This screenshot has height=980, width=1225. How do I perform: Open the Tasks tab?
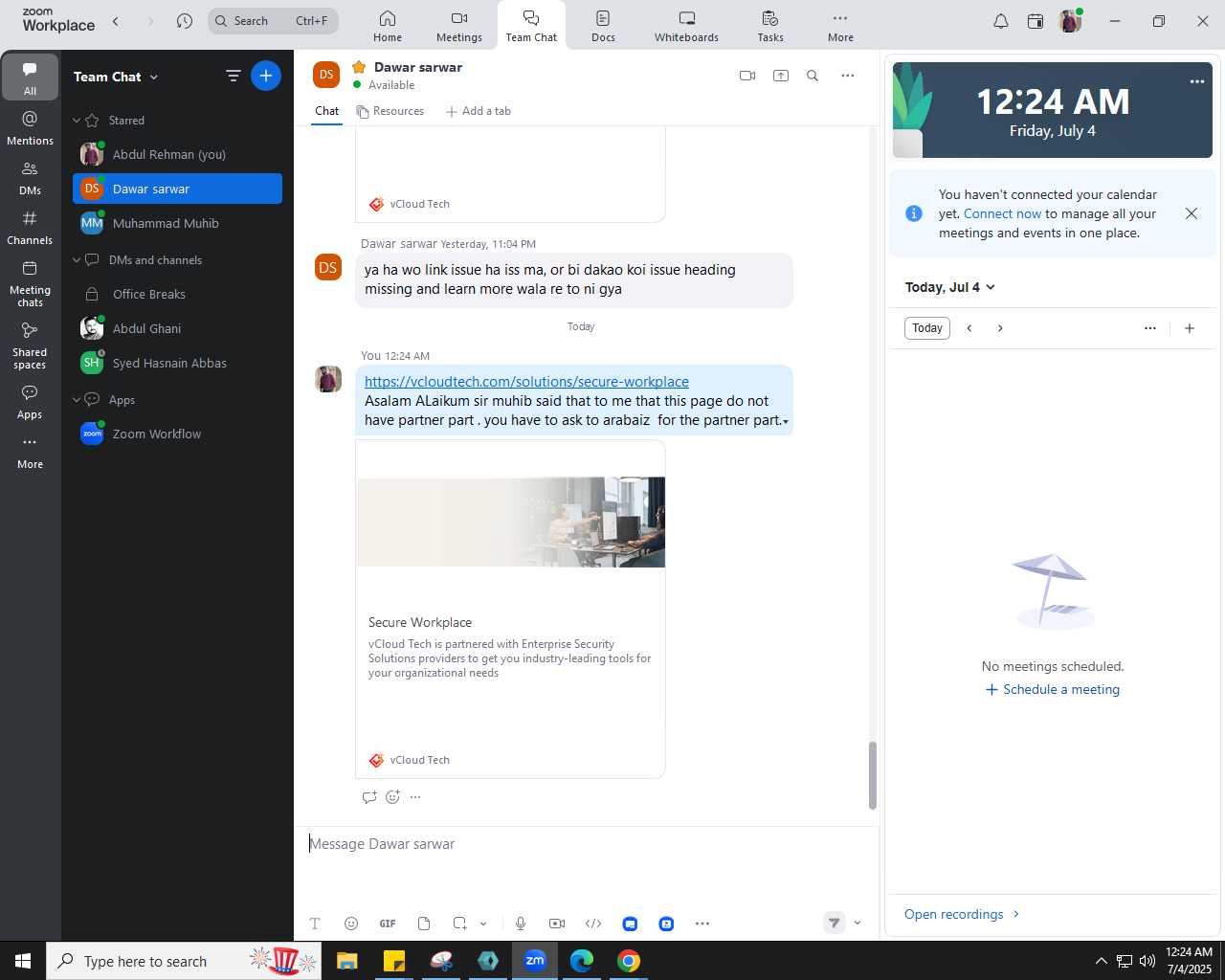770,26
